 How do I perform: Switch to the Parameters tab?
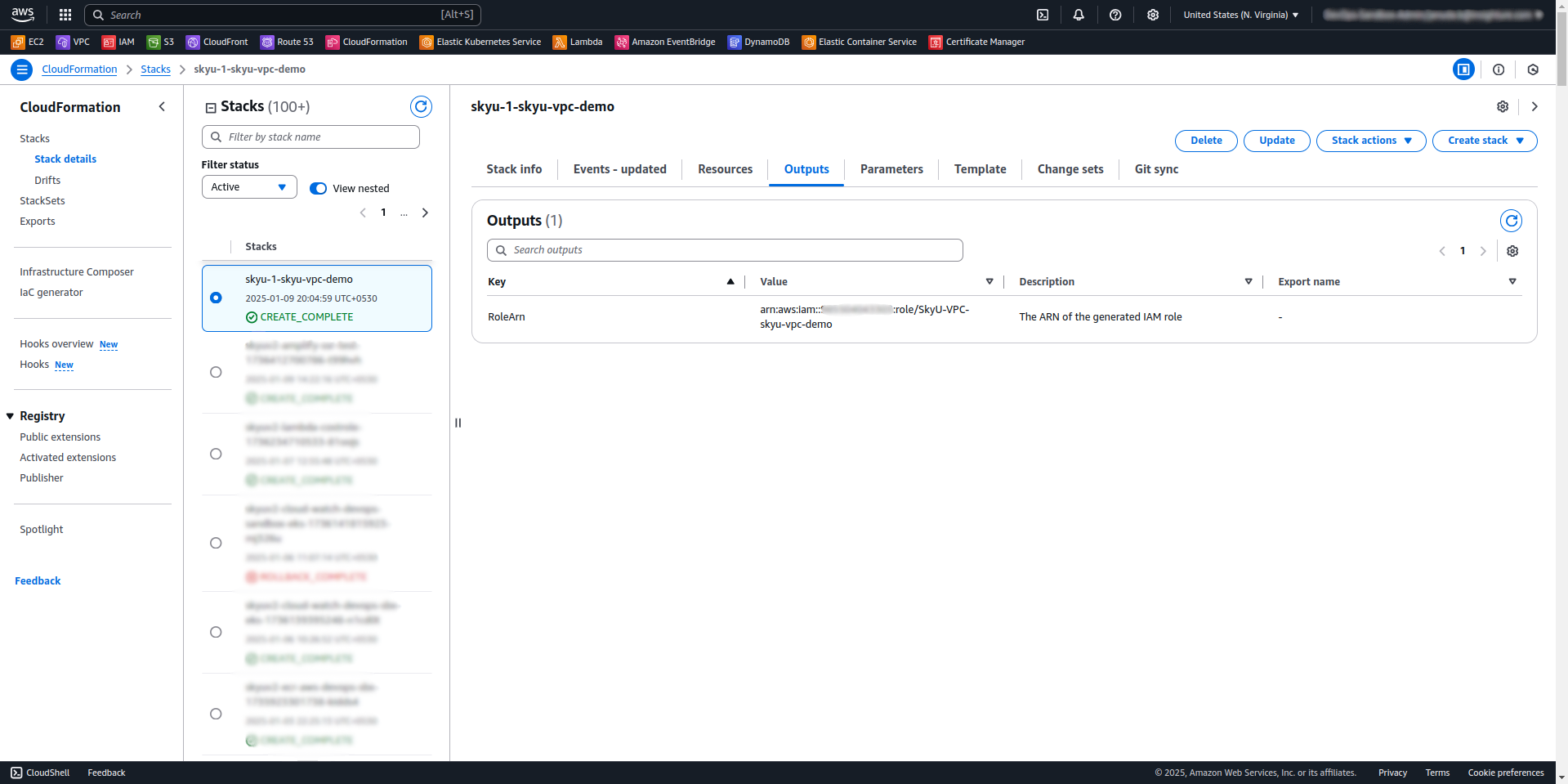(891, 169)
